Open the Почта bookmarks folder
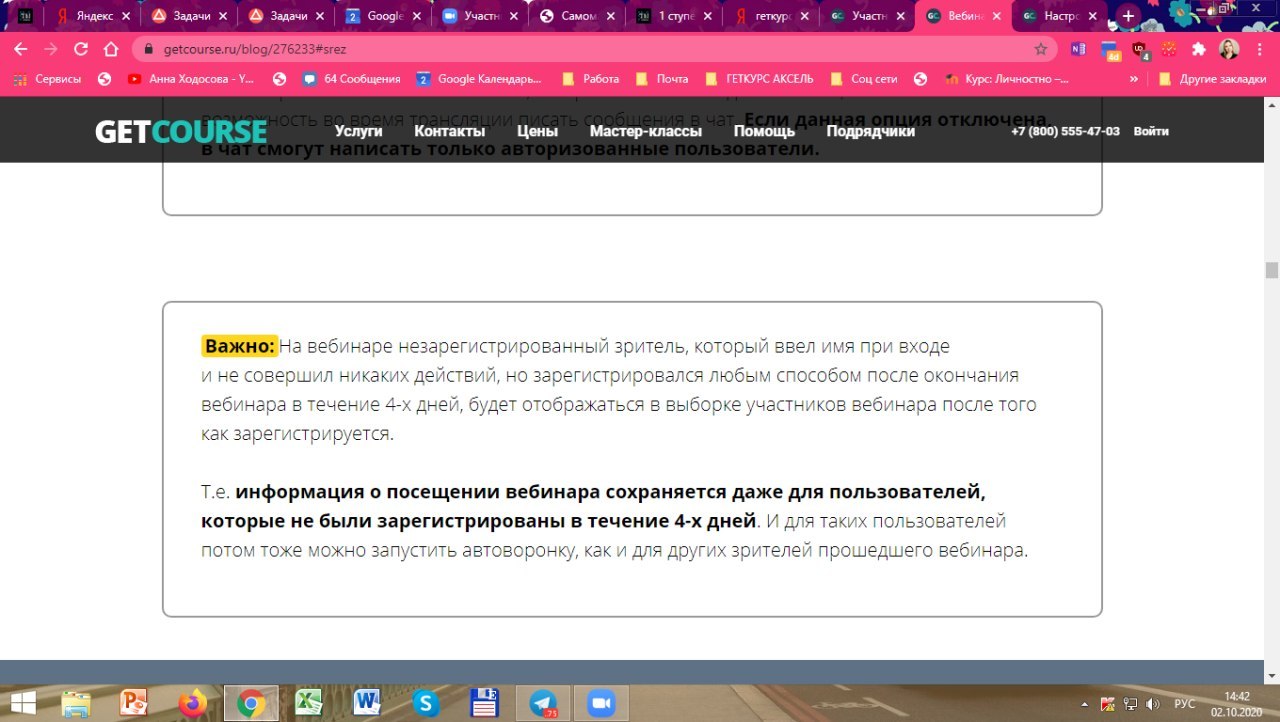 662,79
